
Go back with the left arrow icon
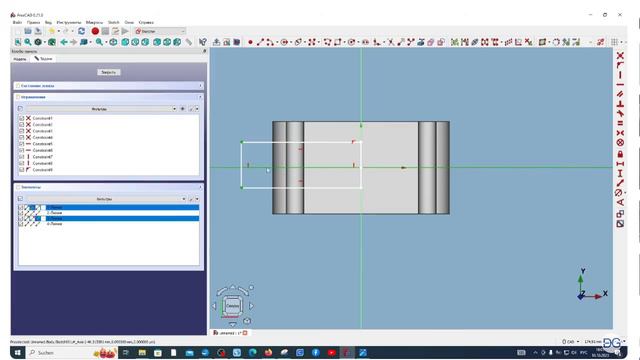click(x=64, y=42)
